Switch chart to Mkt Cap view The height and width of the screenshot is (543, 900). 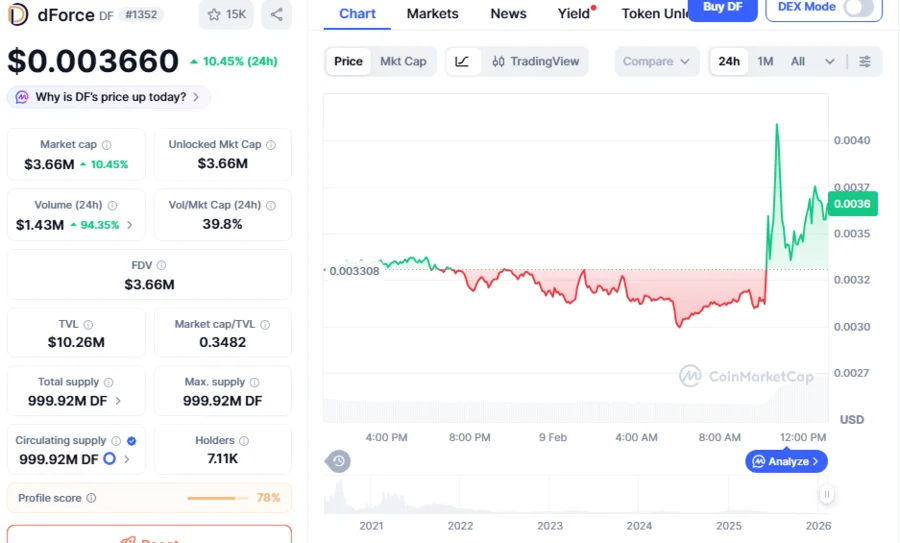tap(403, 61)
